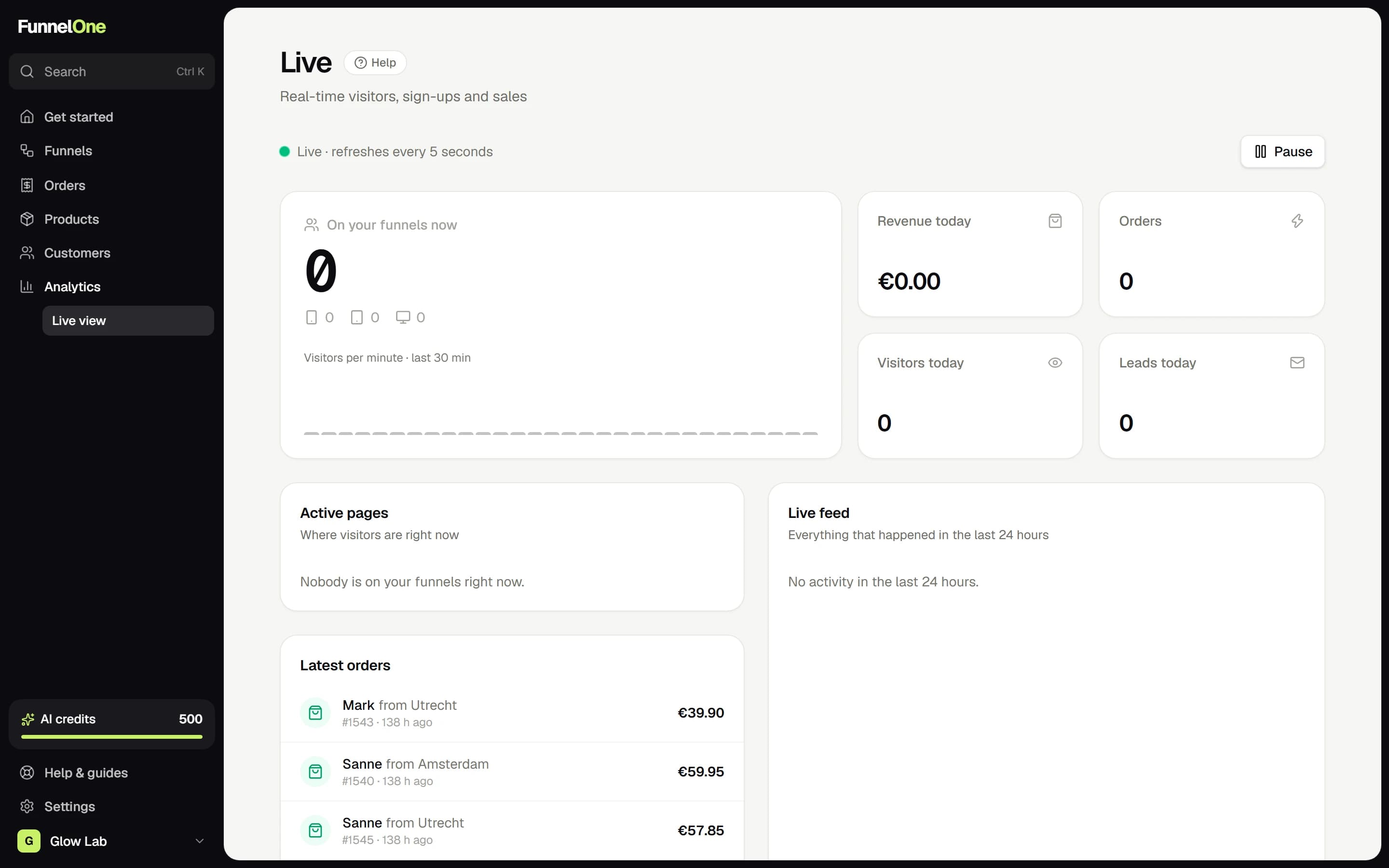
Task: Click the FunnelOne logo
Action: click(x=61, y=27)
